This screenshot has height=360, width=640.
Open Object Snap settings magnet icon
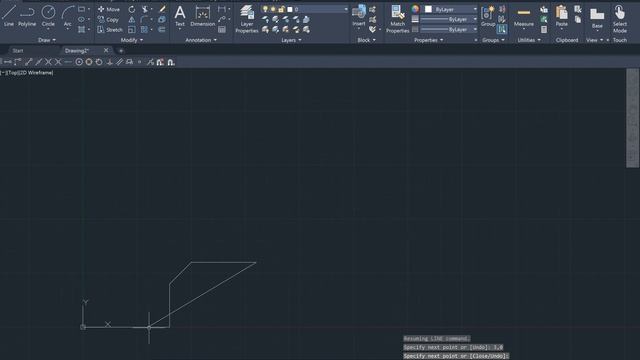pos(171,62)
